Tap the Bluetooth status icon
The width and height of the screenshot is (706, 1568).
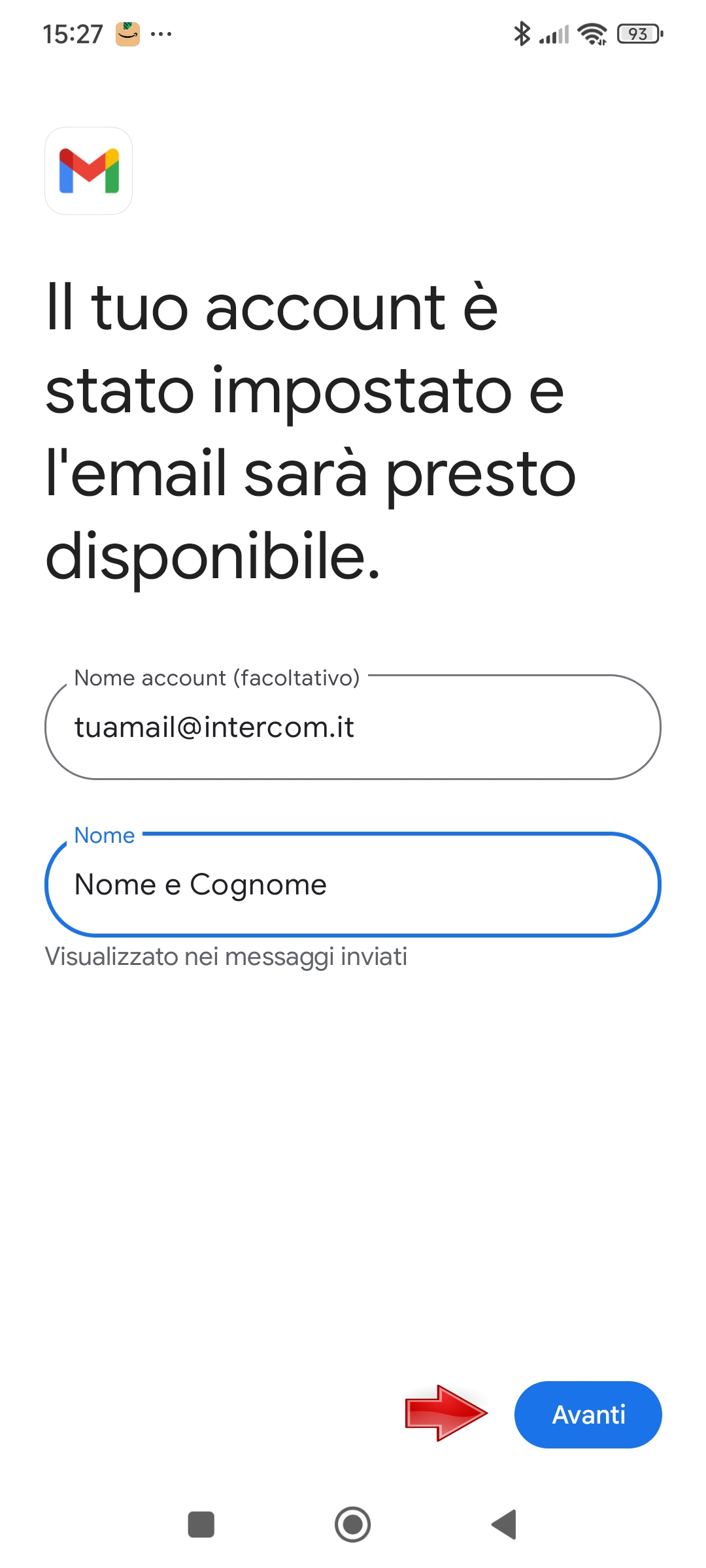click(x=522, y=34)
